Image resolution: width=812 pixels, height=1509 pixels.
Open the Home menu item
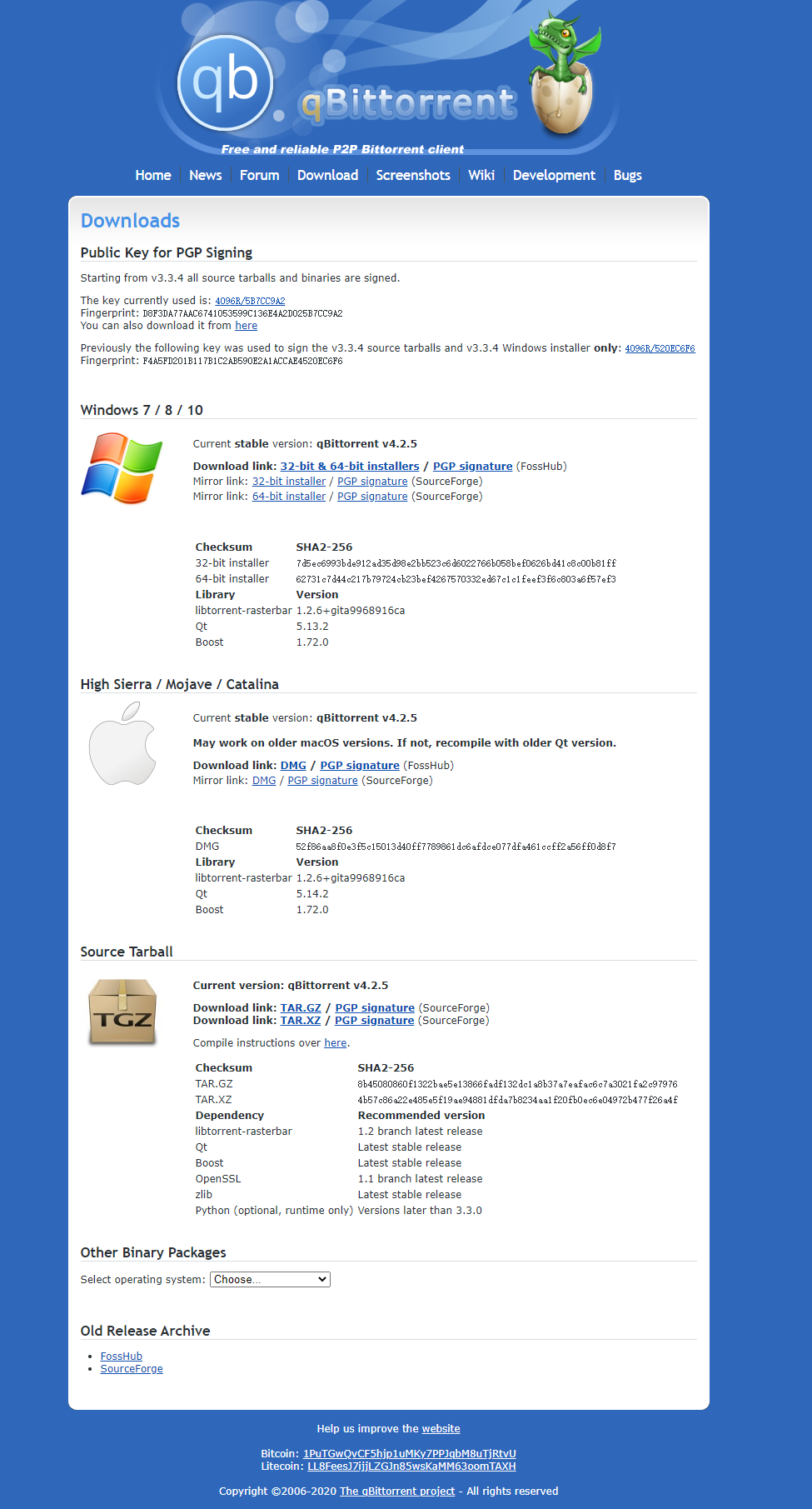[153, 175]
